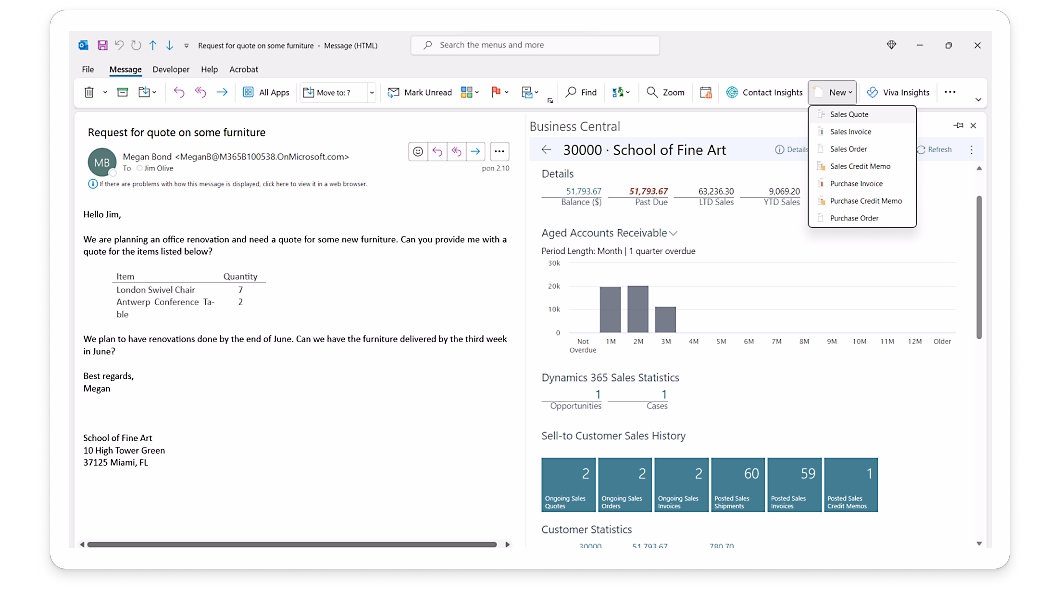The height and width of the screenshot is (596, 1060).
Task: Click the Details info button
Action: tap(790, 149)
